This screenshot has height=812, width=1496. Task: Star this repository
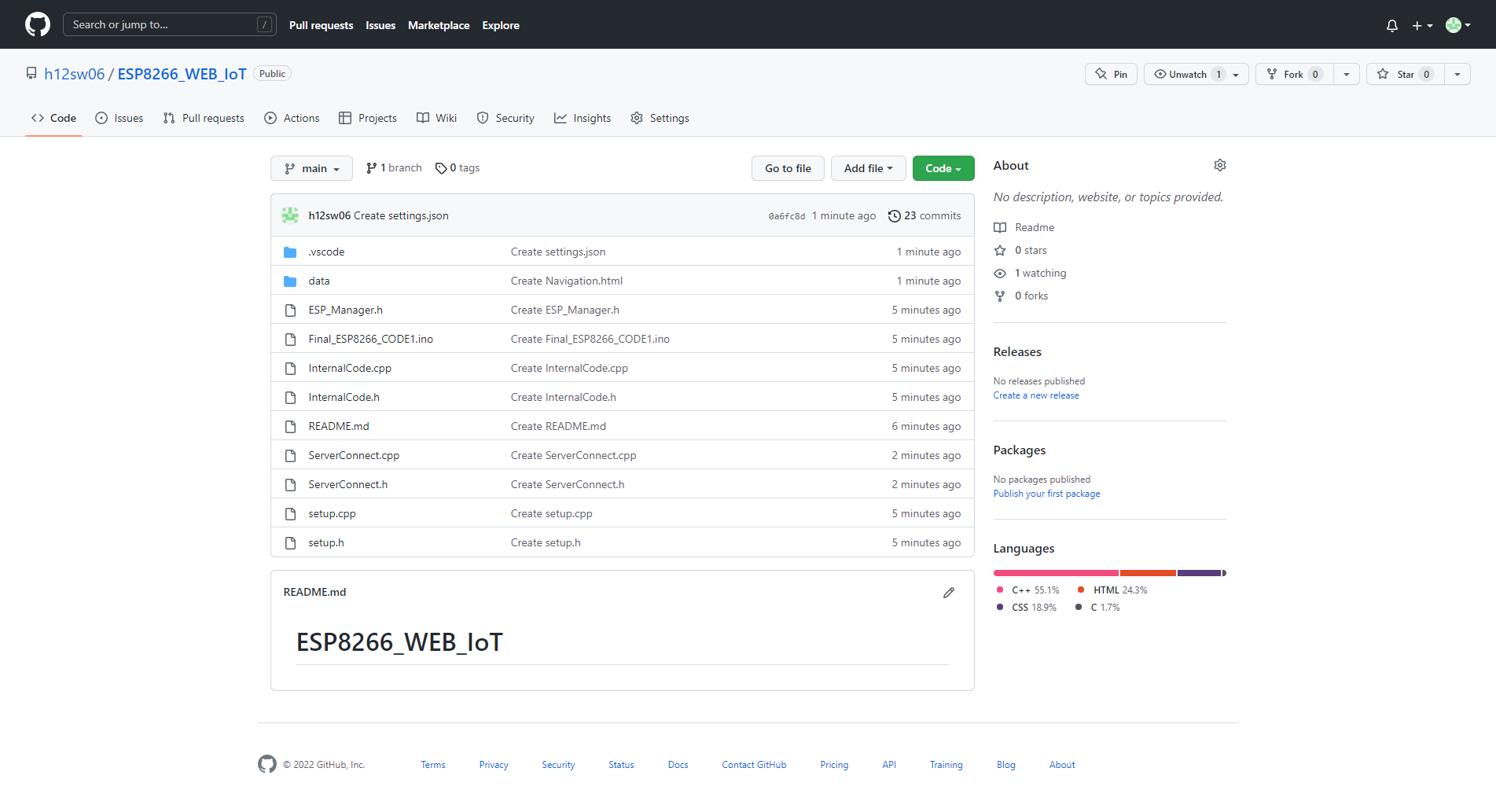[1406, 74]
